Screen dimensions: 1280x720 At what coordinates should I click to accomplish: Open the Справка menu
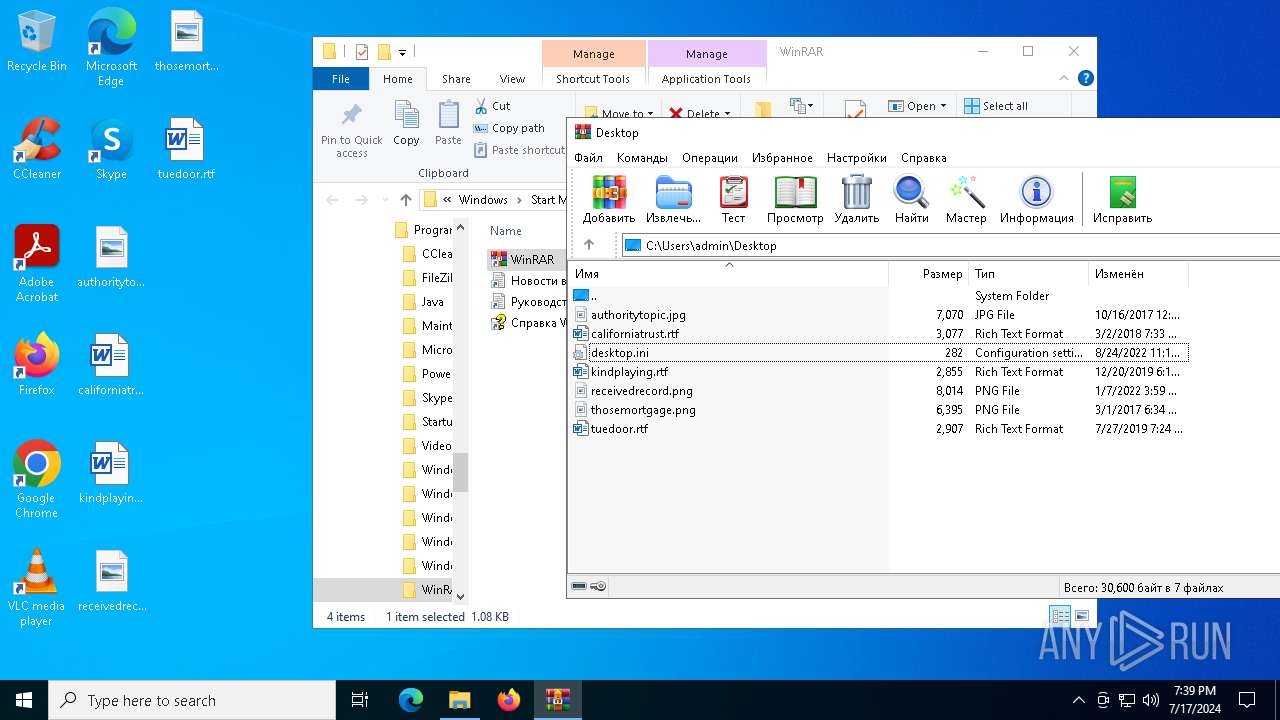(923, 158)
